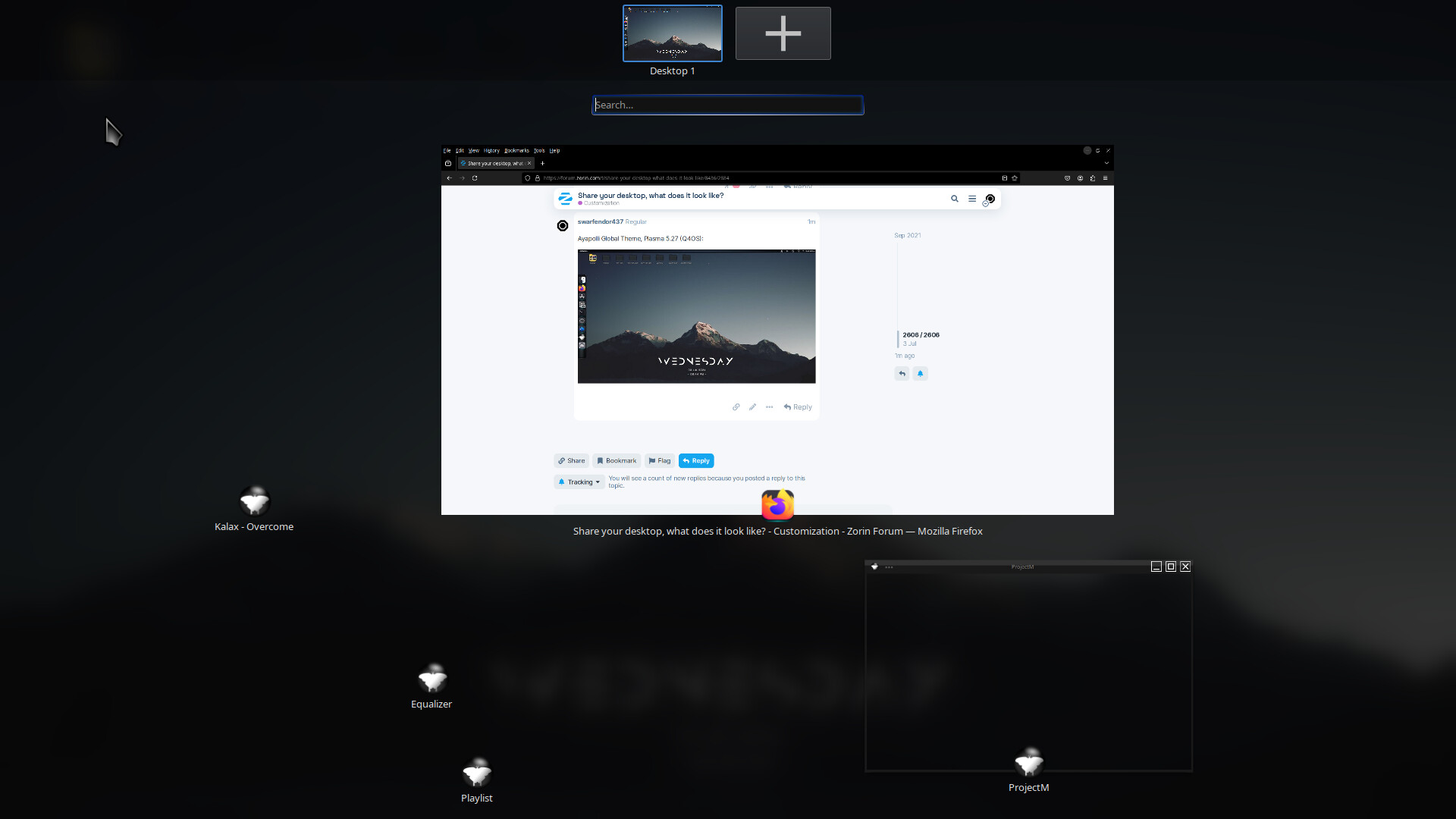This screenshot has height=819, width=1456.
Task: Open the Playlist window
Action: pyautogui.click(x=477, y=773)
